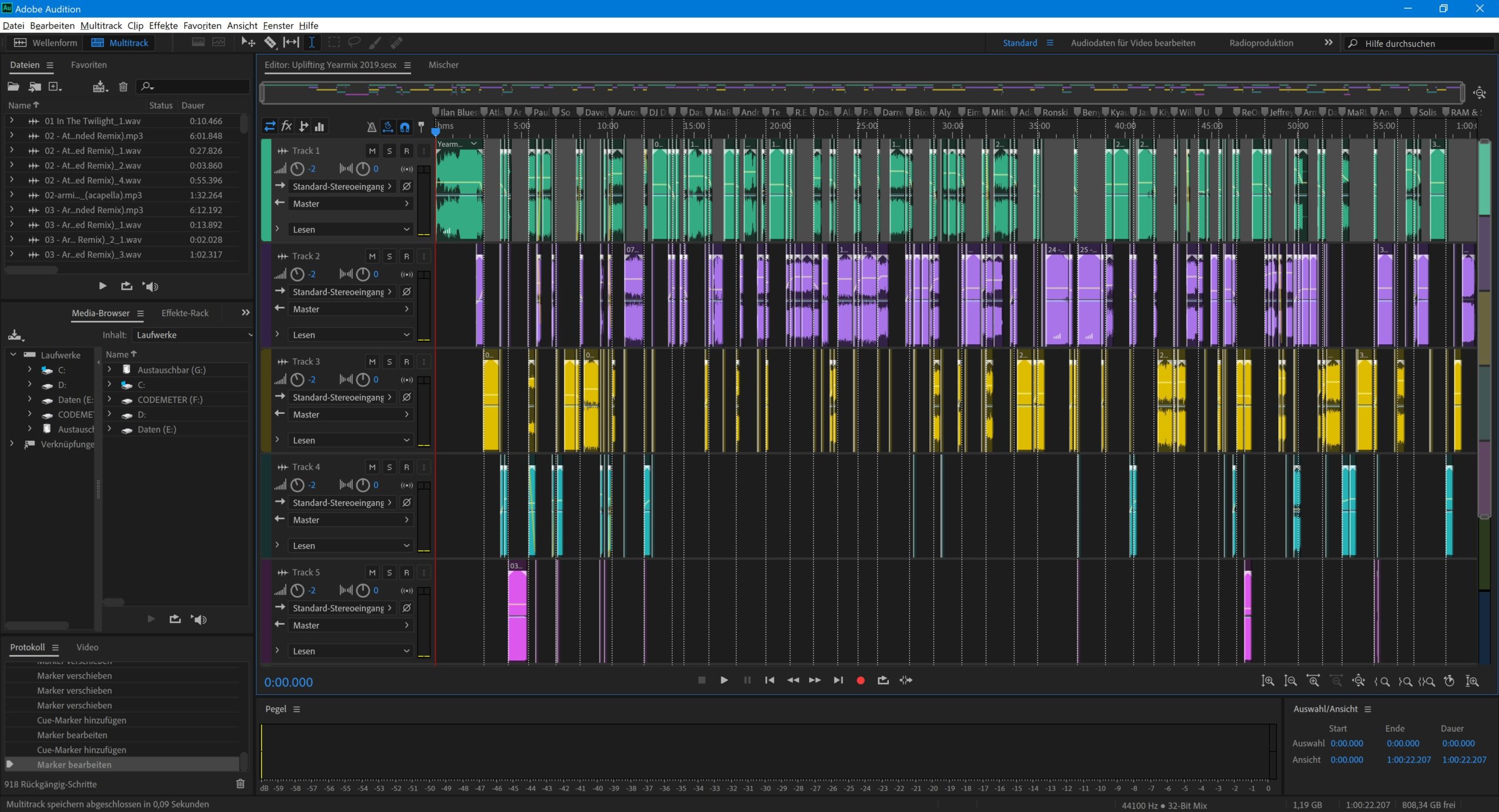This screenshot has height=812, width=1499.
Task: Expand the Laufwerke tree node
Action: pos(13,355)
